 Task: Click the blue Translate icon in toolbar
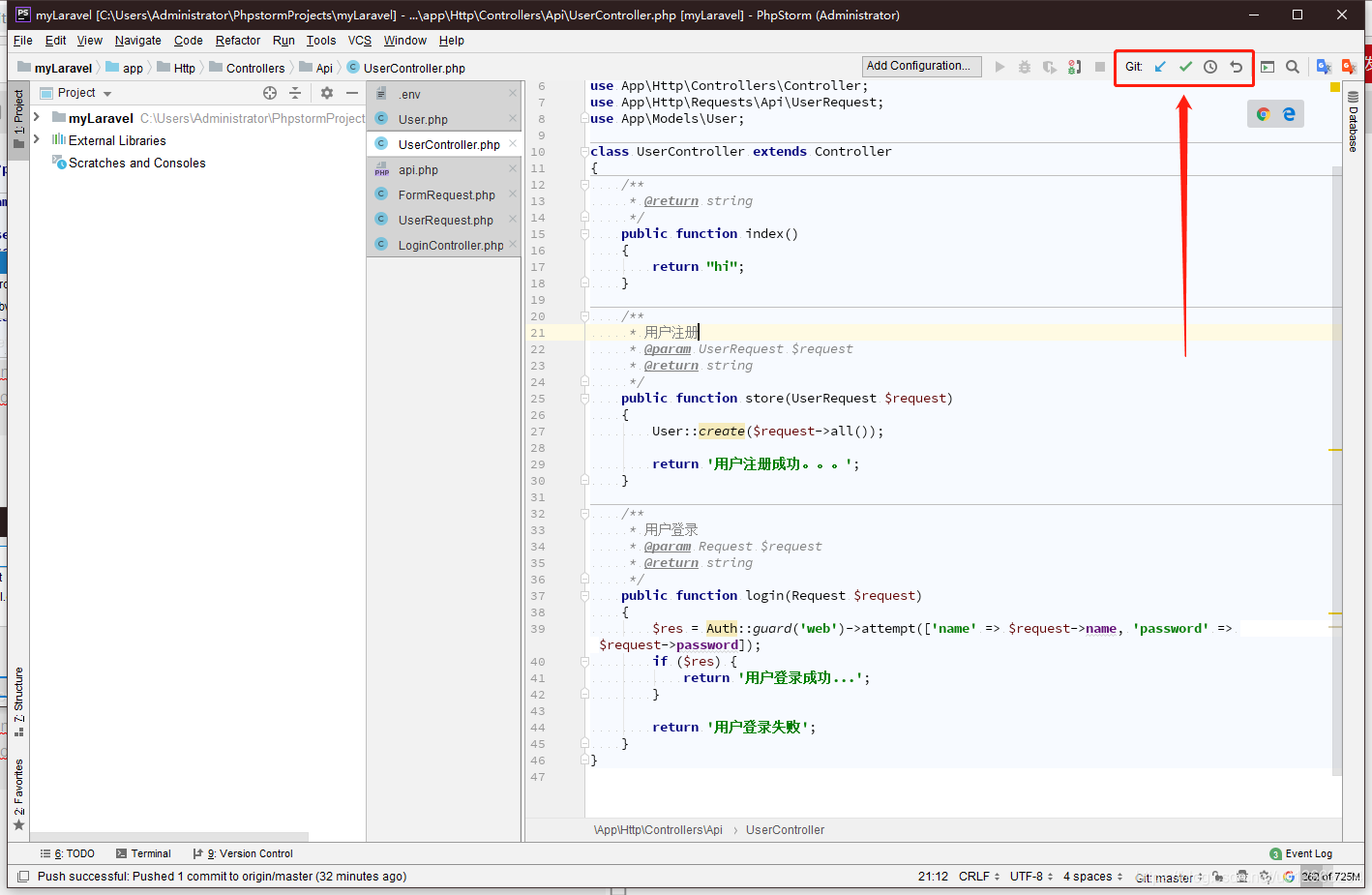(x=1324, y=67)
